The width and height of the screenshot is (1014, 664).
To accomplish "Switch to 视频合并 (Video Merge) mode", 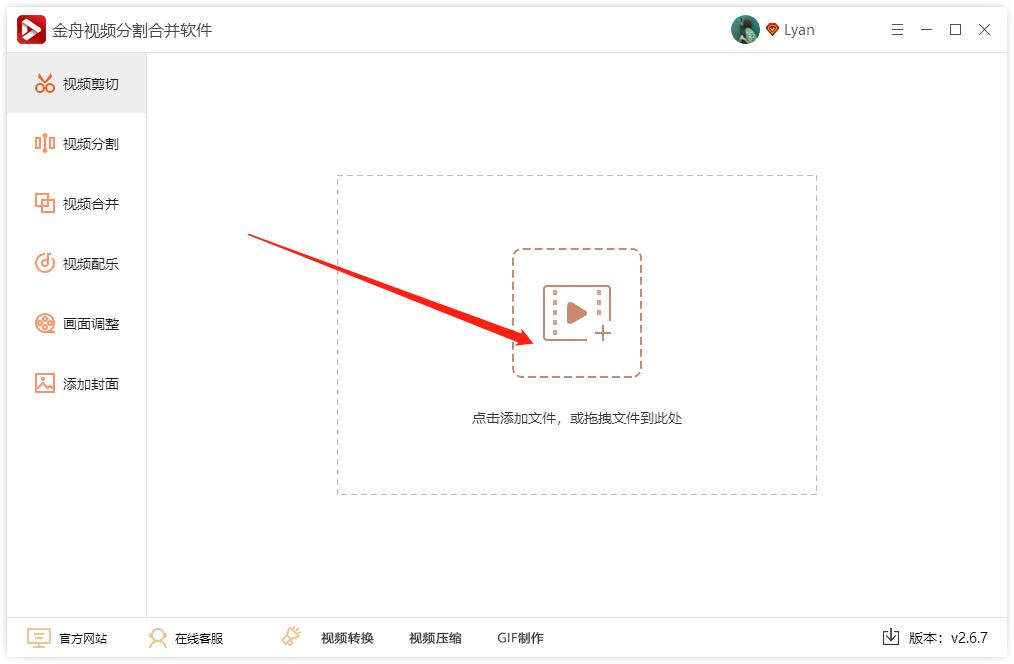I will (x=73, y=203).
